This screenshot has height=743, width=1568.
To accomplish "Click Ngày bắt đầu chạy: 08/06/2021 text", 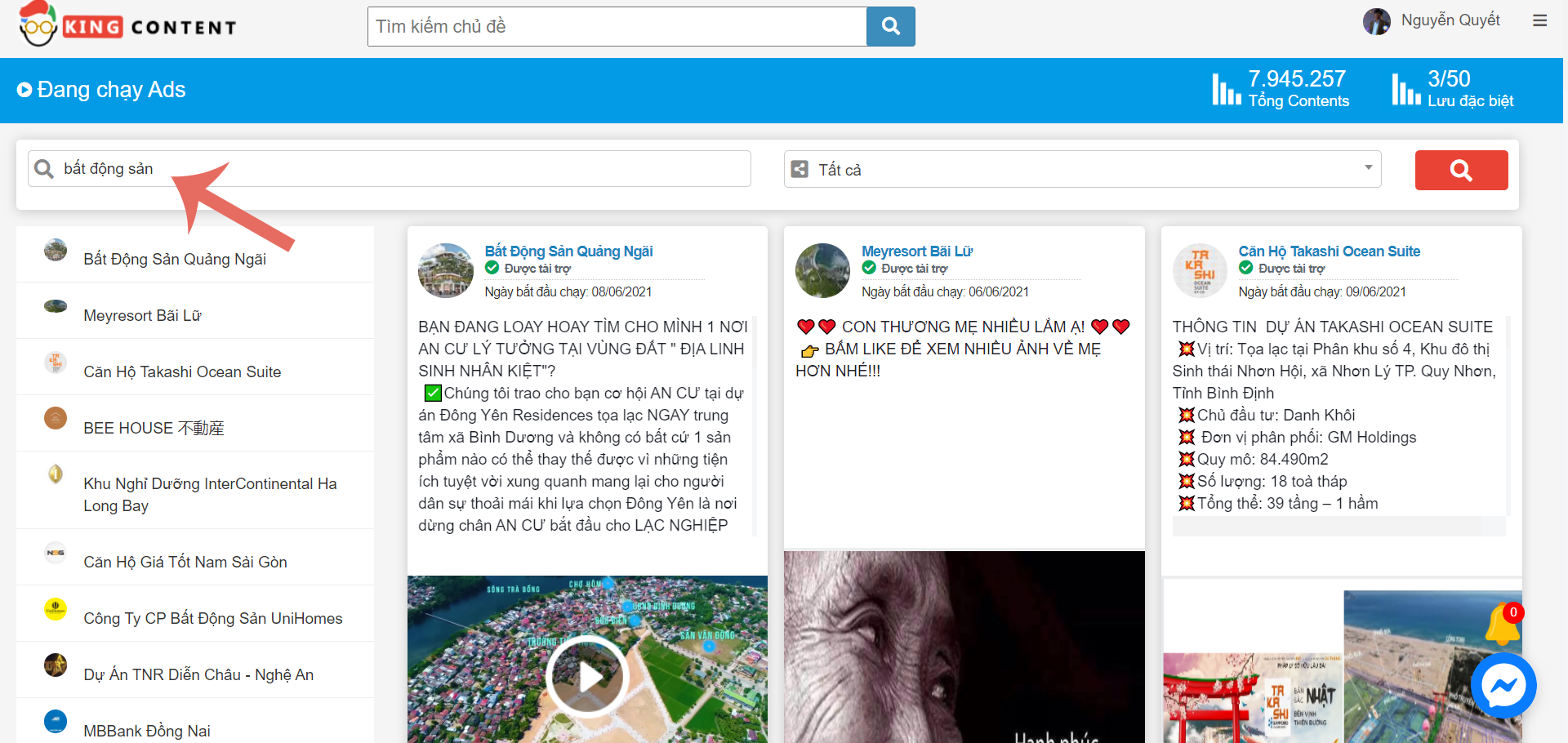I will pyautogui.click(x=568, y=291).
